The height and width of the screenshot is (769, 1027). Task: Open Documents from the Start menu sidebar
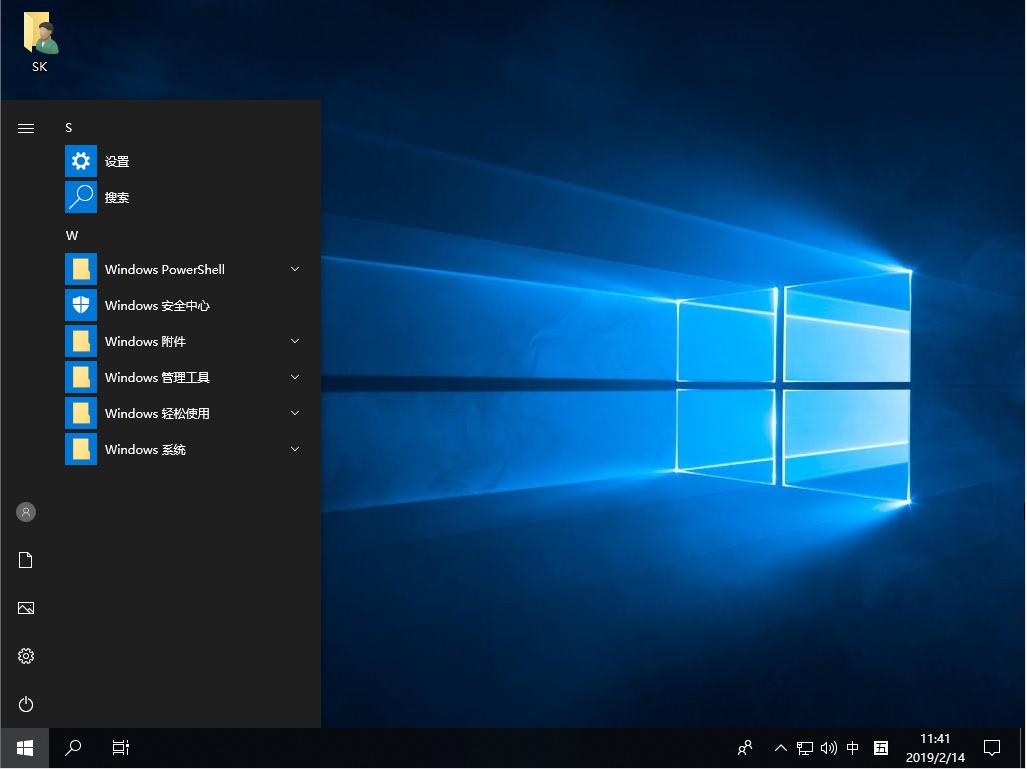pyautogui.click(x=25, y=560)
